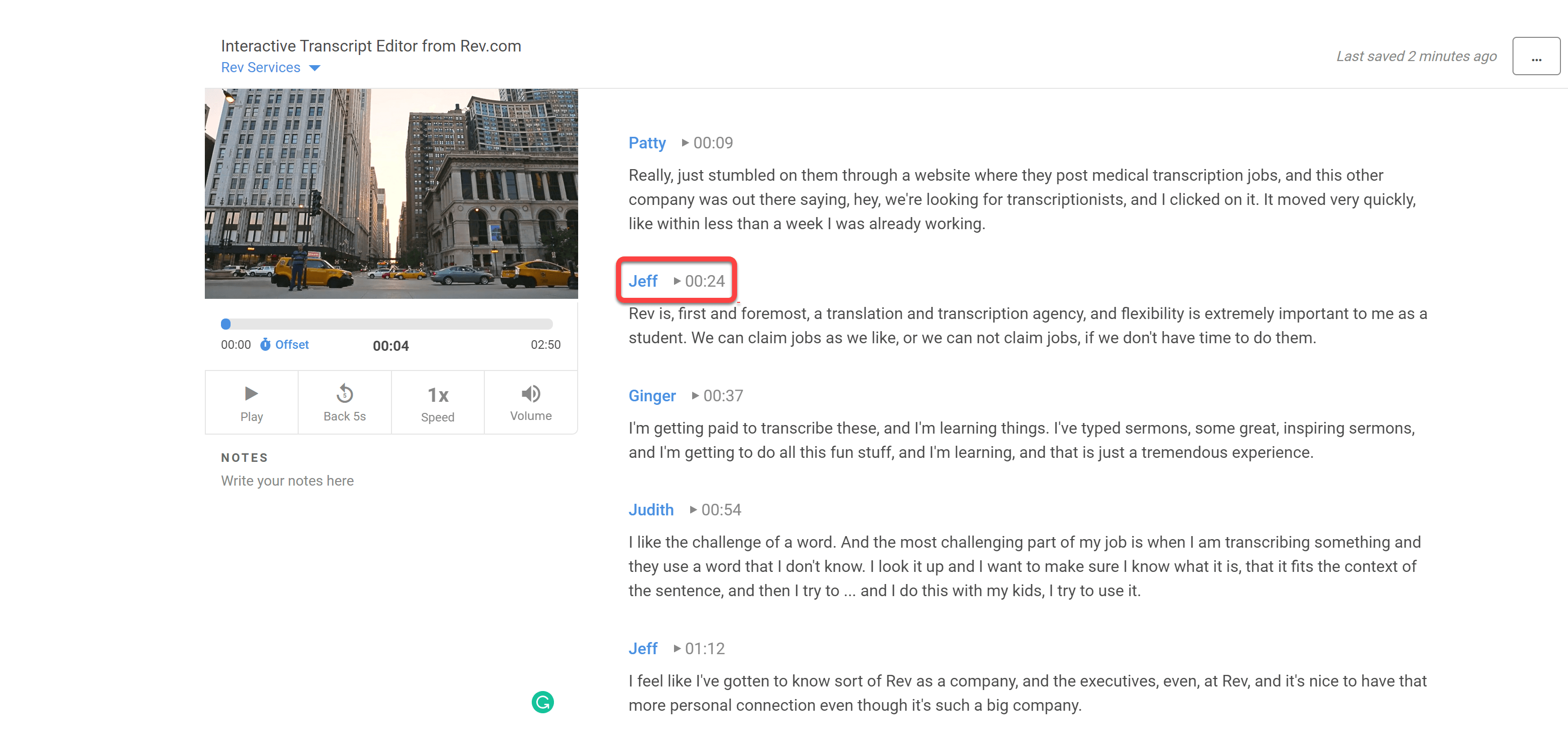Open the ellipsis options menu

(x=1536, y=56)
